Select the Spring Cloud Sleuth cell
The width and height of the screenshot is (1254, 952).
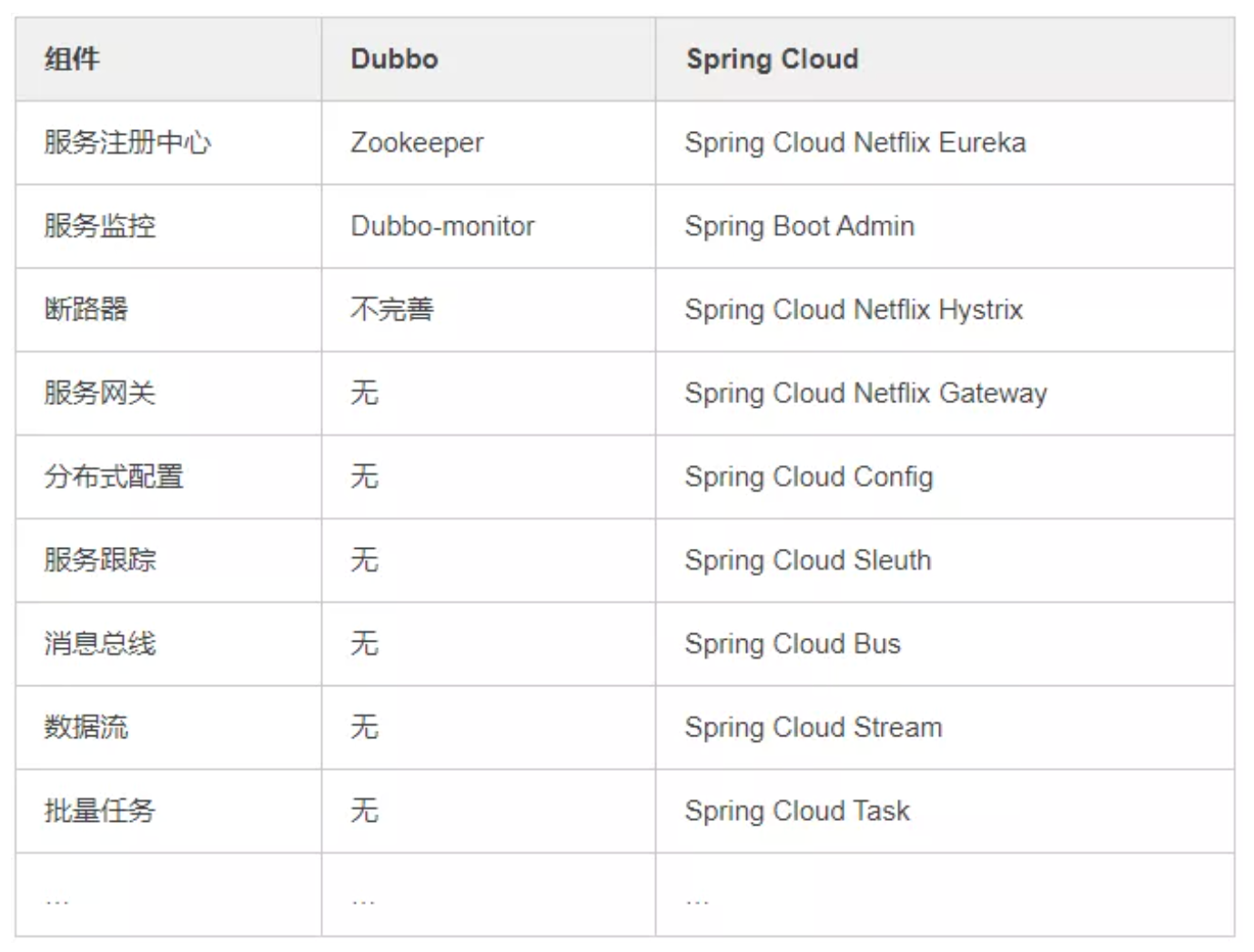click(x=945, y=561)
